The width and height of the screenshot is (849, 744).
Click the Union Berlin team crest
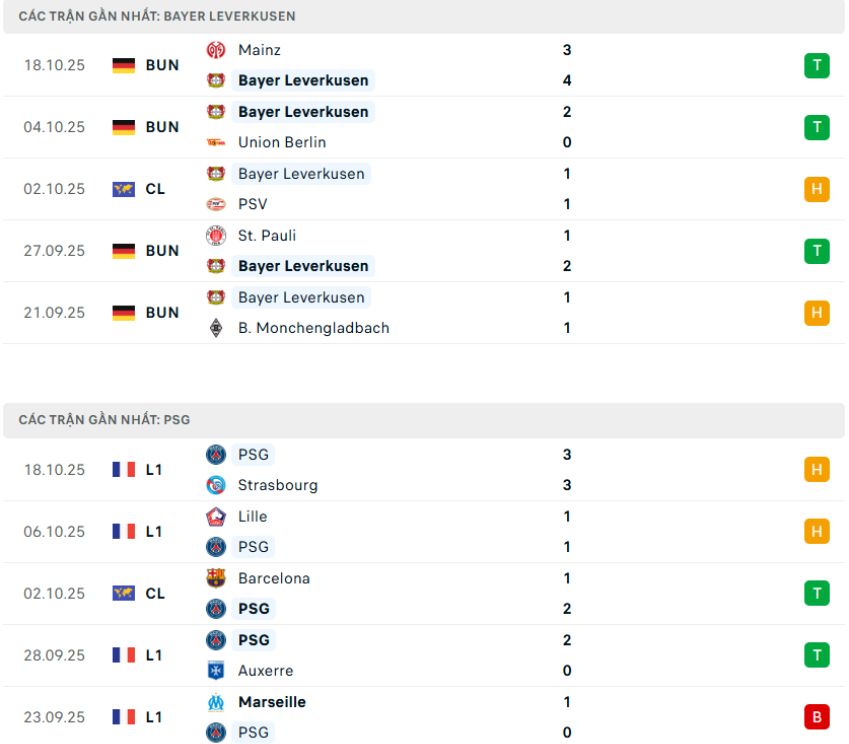216,142
